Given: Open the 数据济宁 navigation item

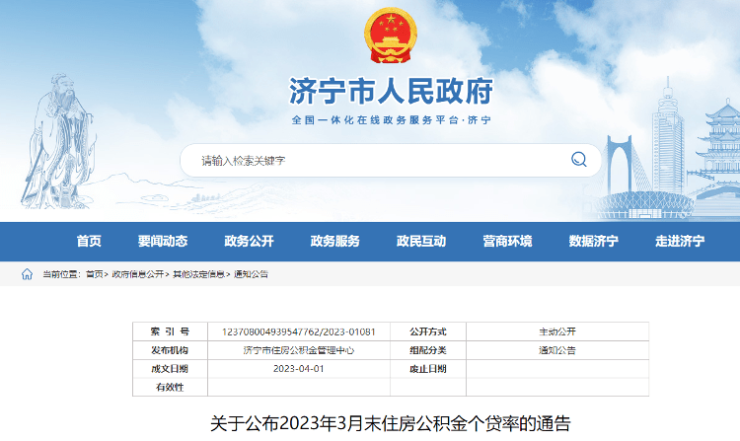Looking at the screenshot, I should [x=593, y=241].
